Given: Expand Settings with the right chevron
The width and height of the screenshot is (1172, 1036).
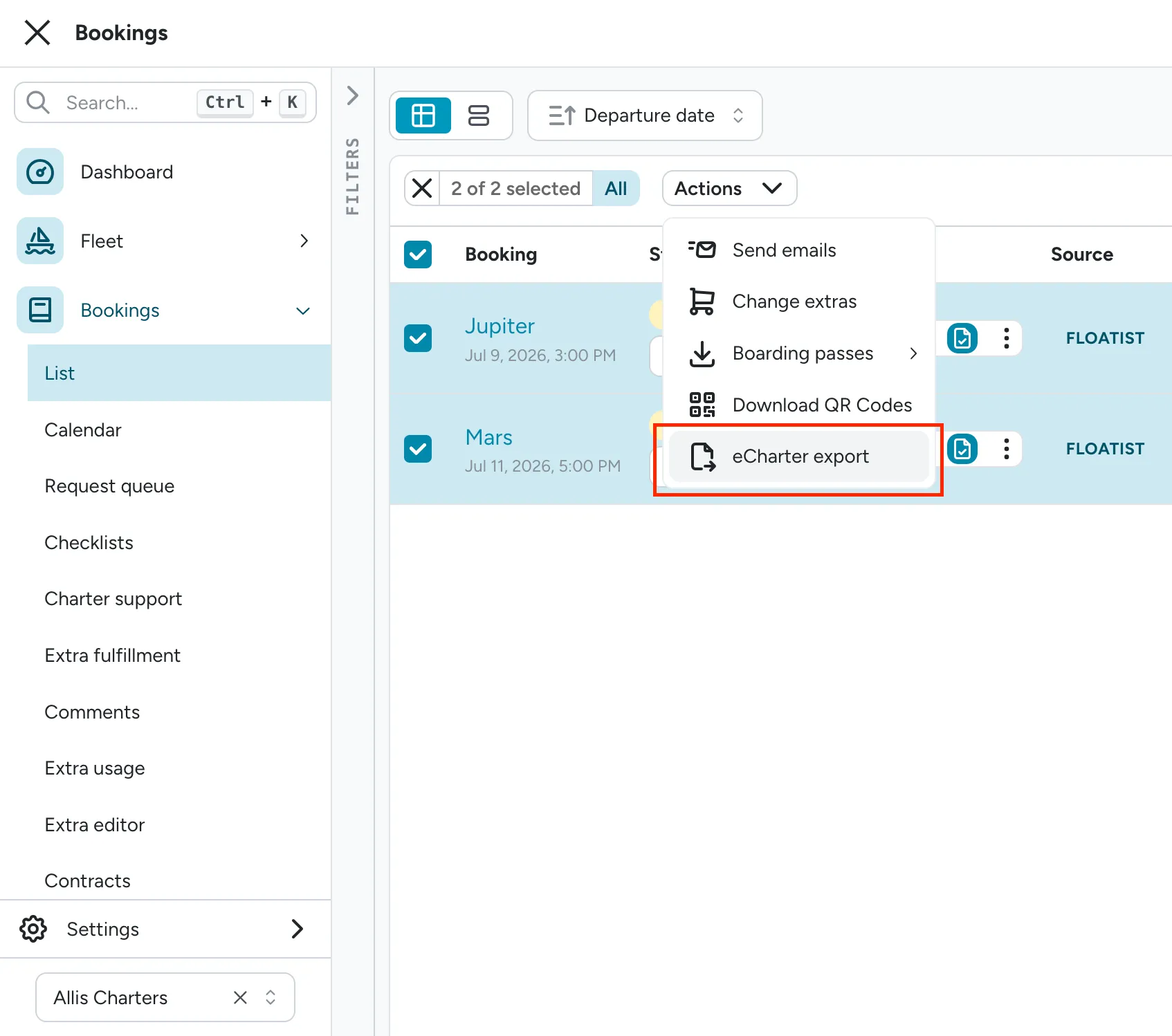Looking at the screenshot, I should point(297,929).
